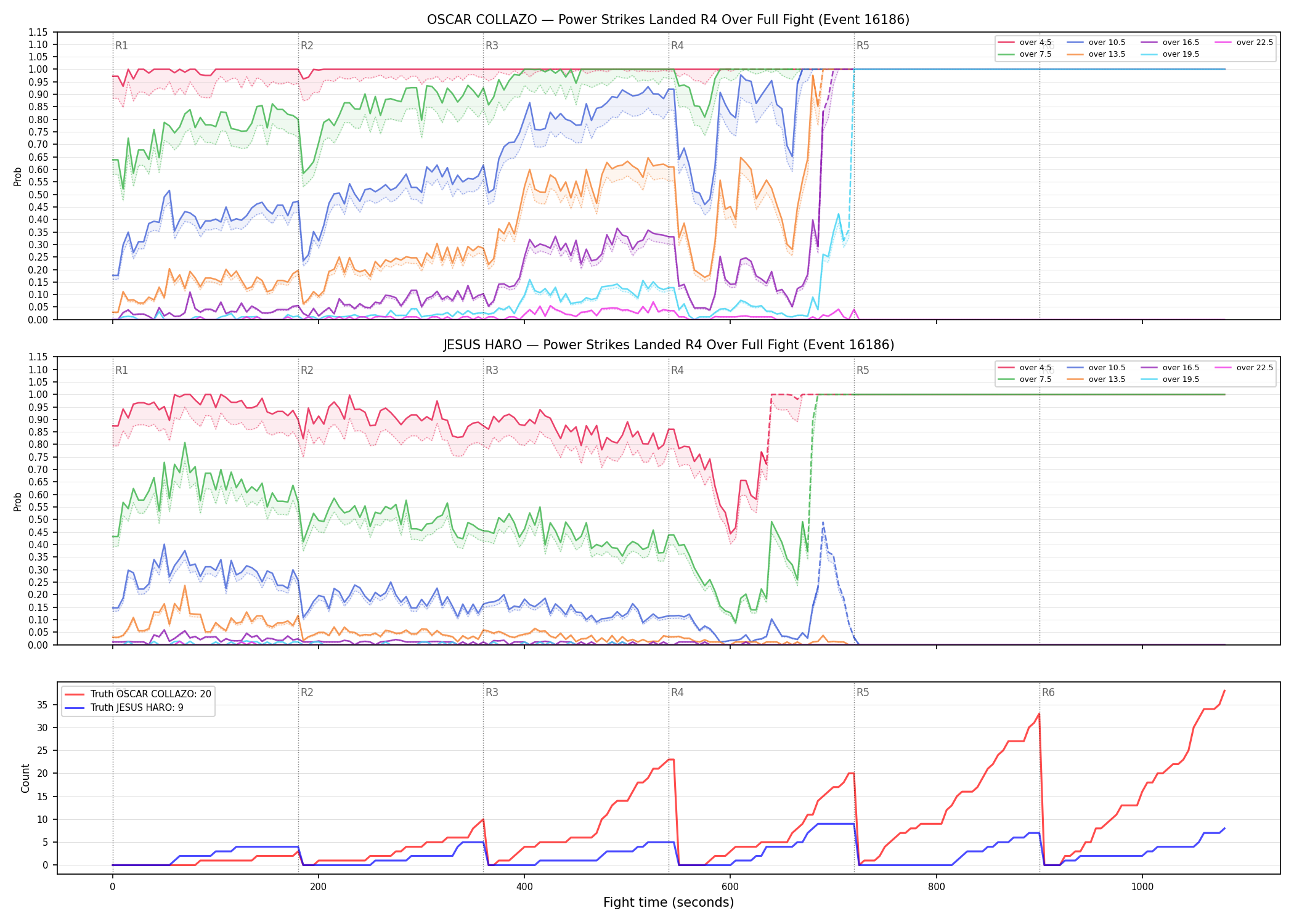Select 'over 7.5' legend entry in Collazo chart
The image size is (1294, 924).
1025,54
